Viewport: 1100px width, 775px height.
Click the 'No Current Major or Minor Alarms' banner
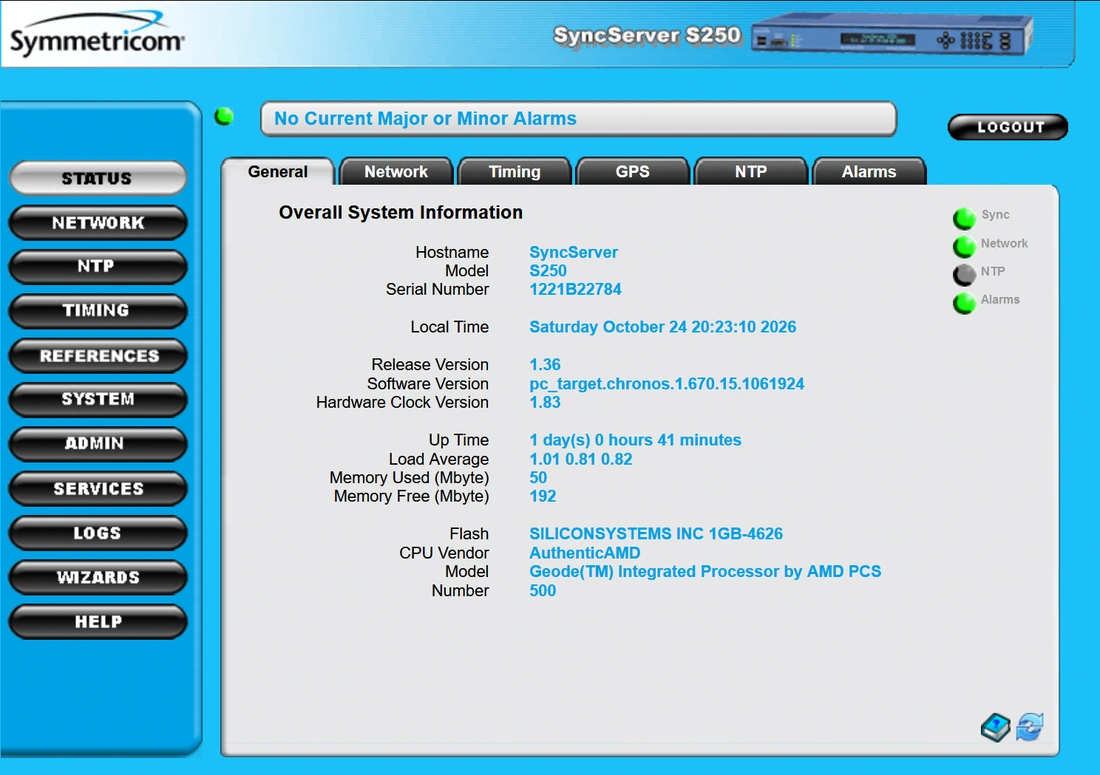point(578,119)
